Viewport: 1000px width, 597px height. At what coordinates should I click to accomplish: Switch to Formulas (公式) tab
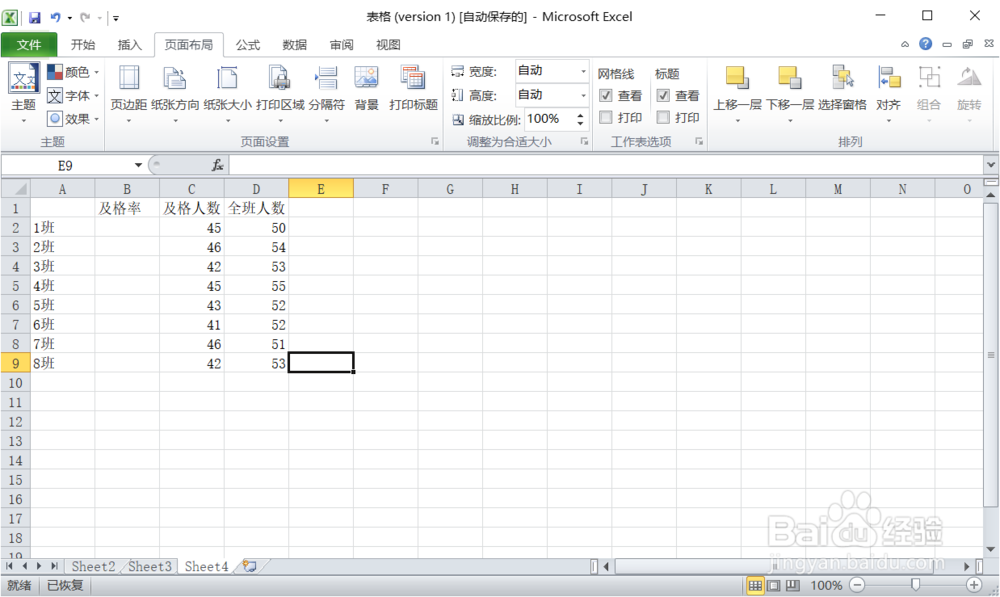pyautogui.click(x=247, y=45)
